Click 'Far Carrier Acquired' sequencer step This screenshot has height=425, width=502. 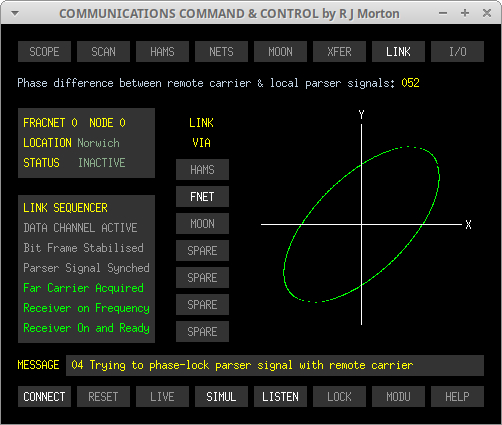coord(83,288)
